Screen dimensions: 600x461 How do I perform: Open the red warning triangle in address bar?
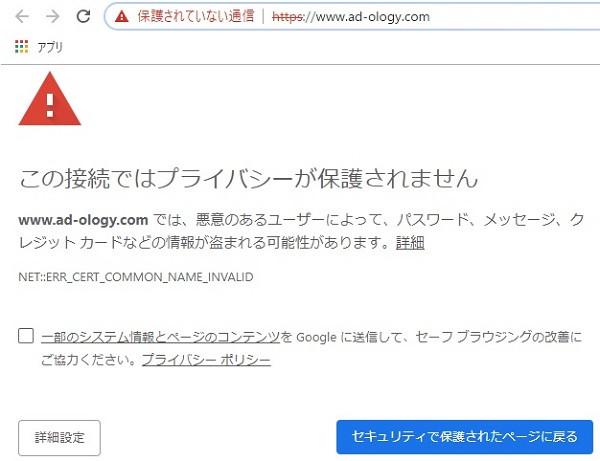tap(122, 16)
